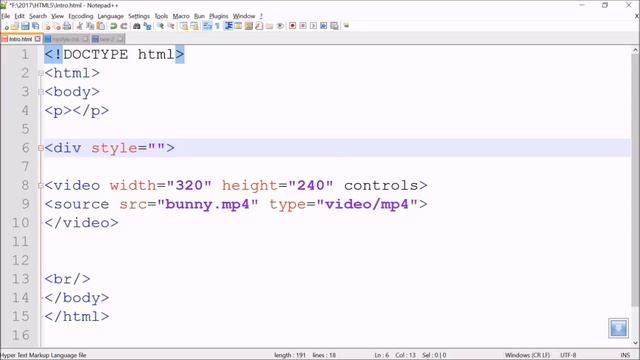This screenshot has height=360, width=640.
Task: Open the Tools menu
Action: pyautogui.click(x=161, y=16)
